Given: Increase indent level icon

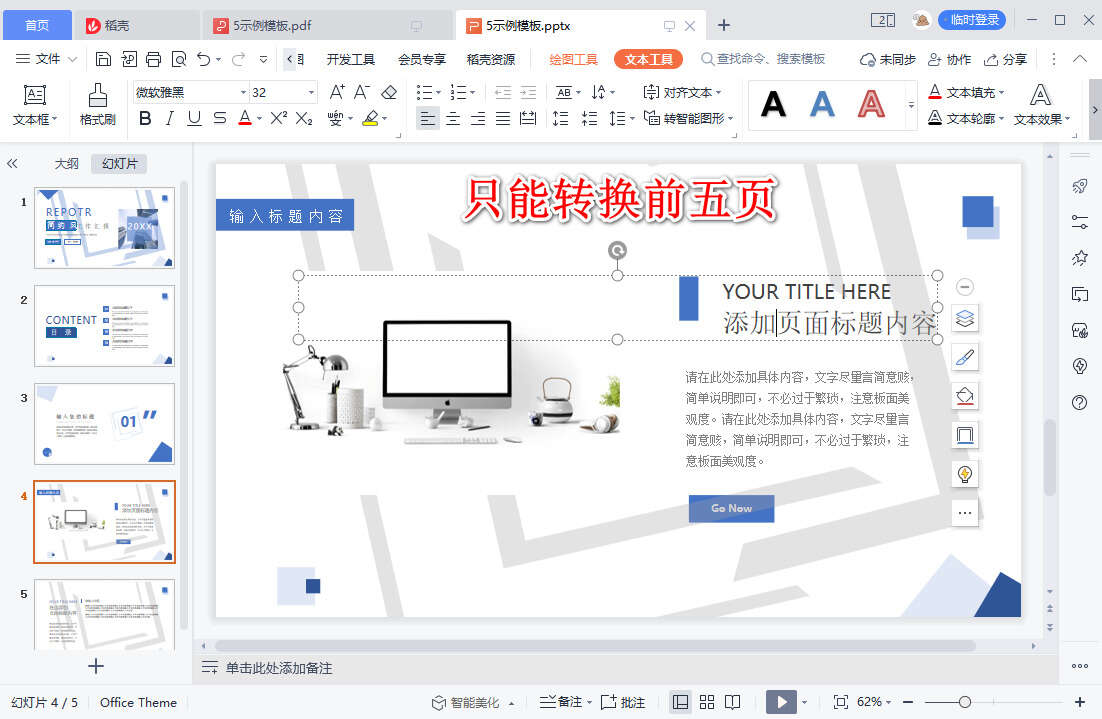Looking at the screenshot, I should coord(528,92).
